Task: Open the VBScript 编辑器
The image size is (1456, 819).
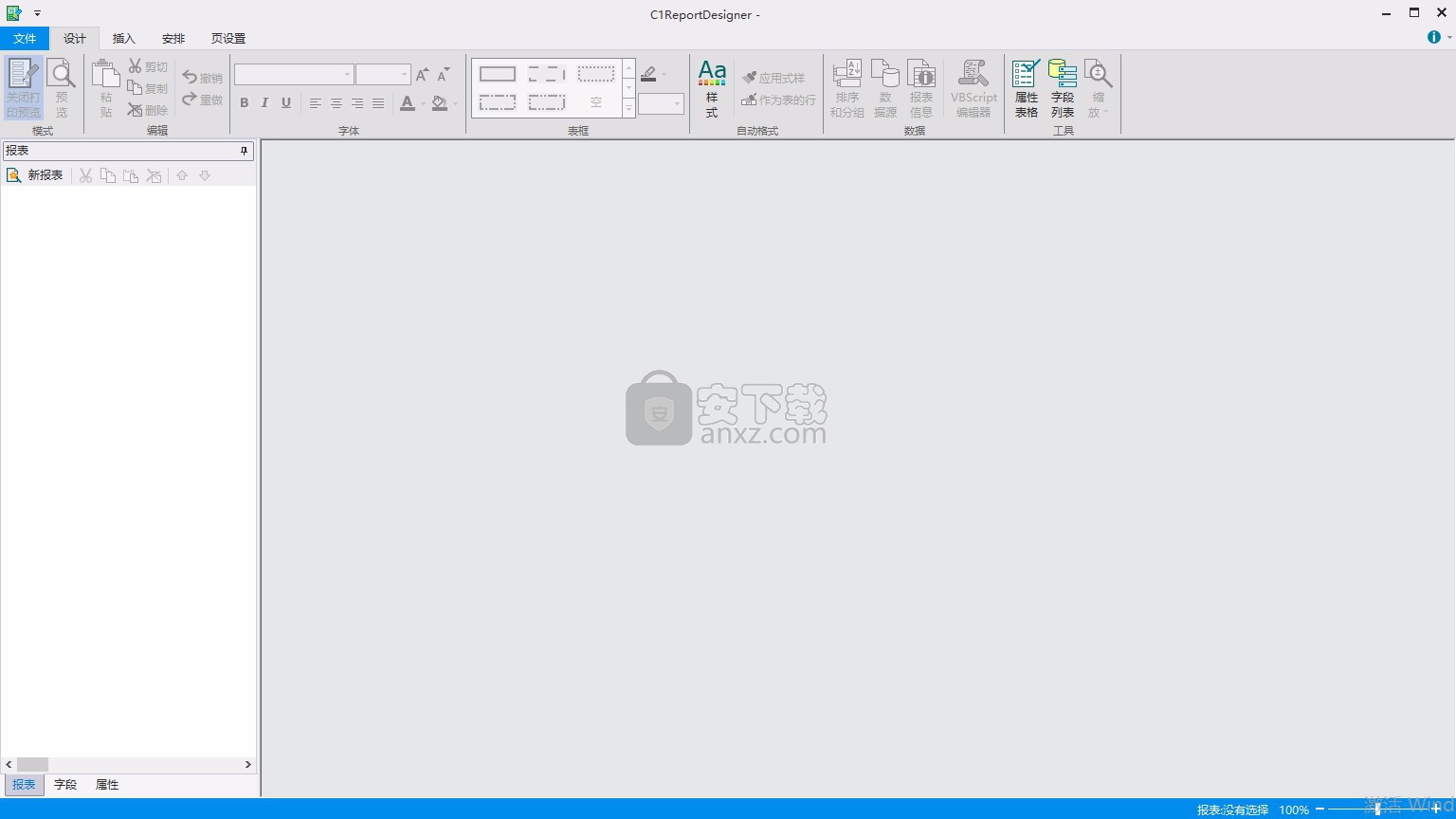Action: click(x=974, y=88)
